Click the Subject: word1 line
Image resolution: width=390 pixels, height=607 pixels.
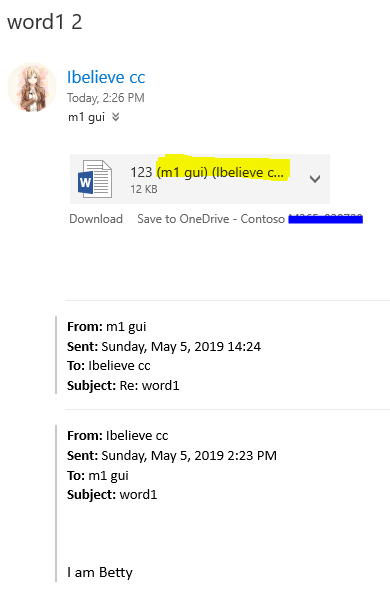tap(112, 495)
